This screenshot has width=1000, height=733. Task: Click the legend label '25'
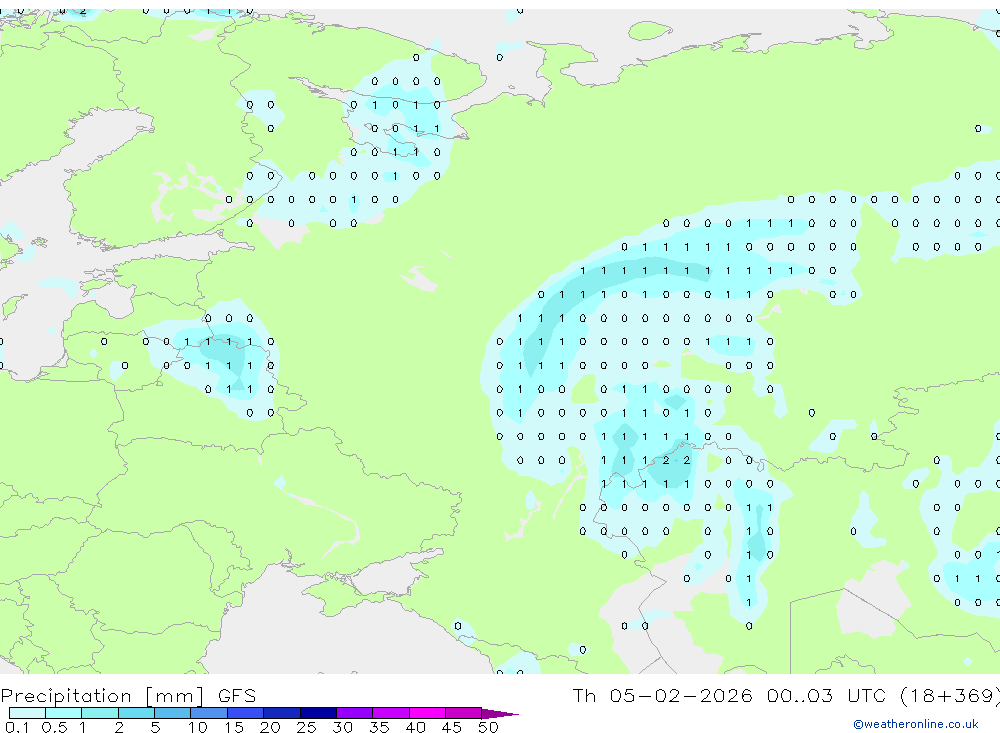click(x=306, y=727)
